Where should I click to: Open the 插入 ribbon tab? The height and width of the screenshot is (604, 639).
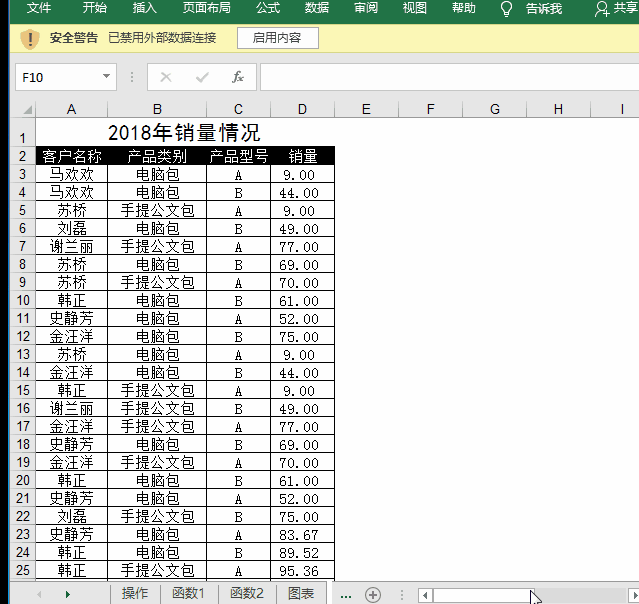point(144,8)
